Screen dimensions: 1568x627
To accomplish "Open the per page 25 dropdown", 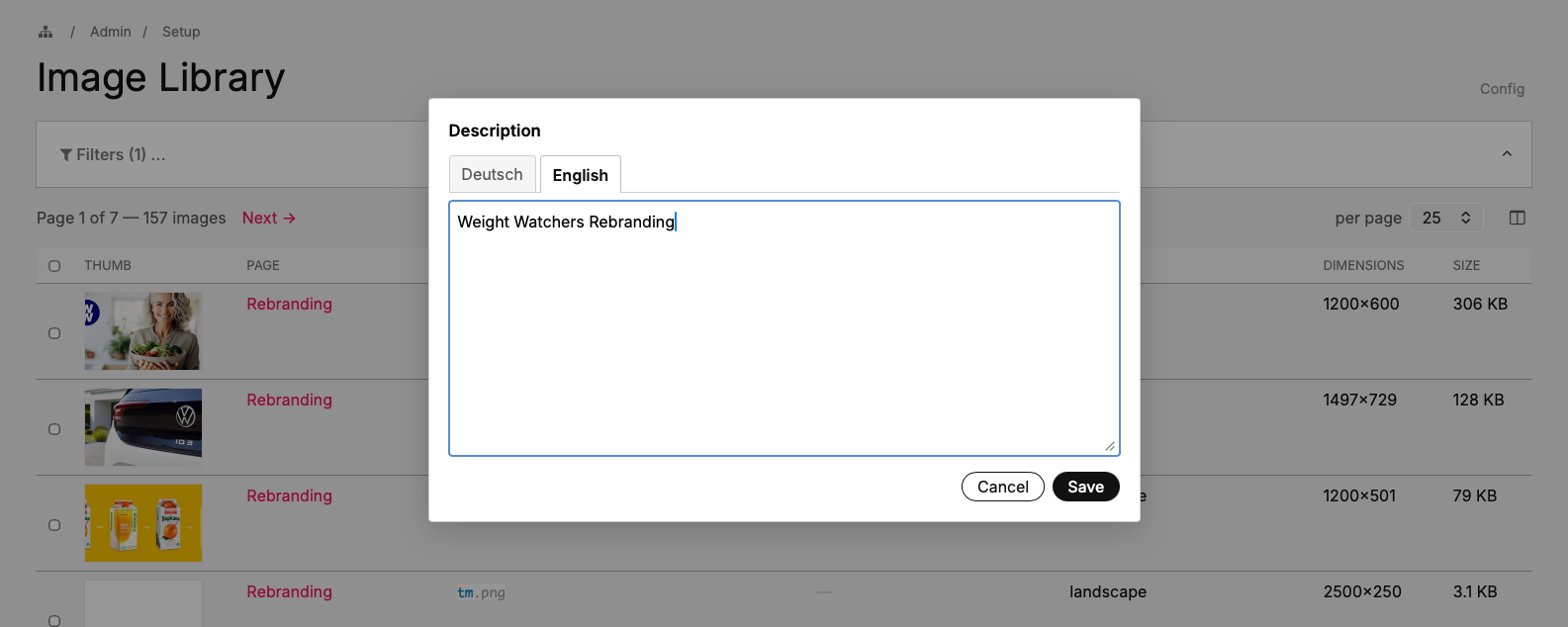I will click(x=1446, y=218).
